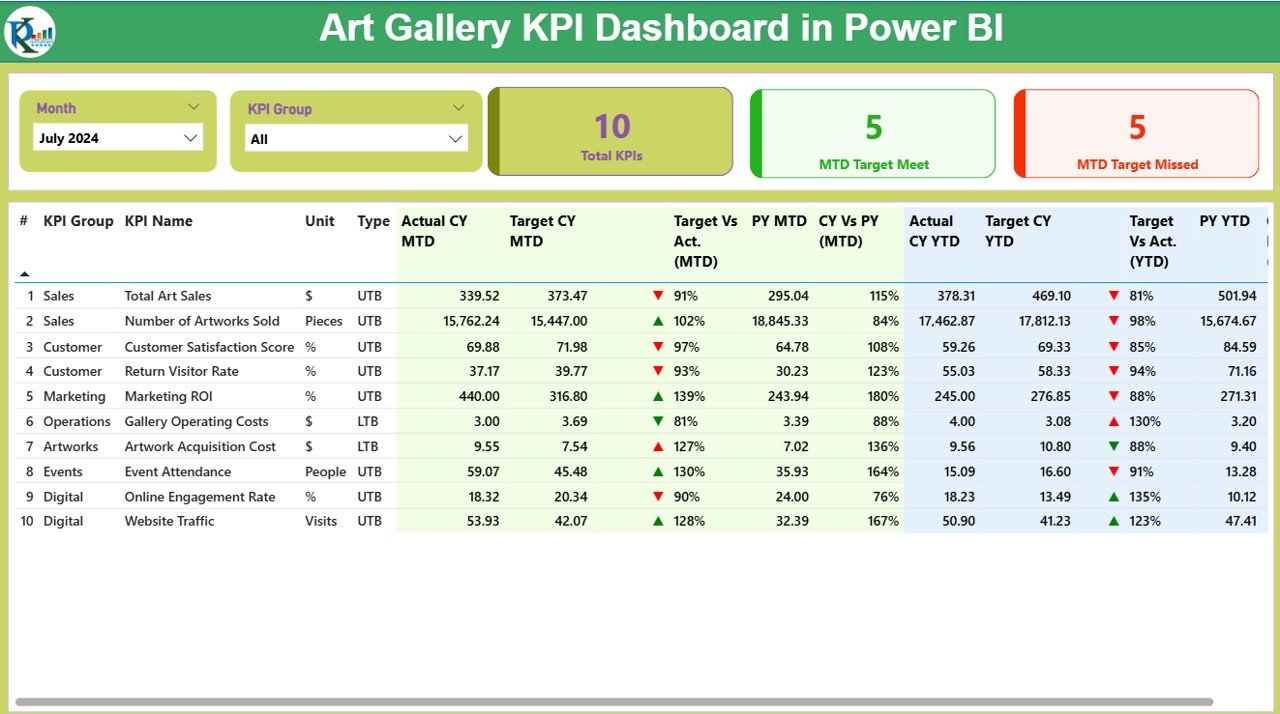Click the YTD red arrow for Event Attendance

tap(1114, 471)
